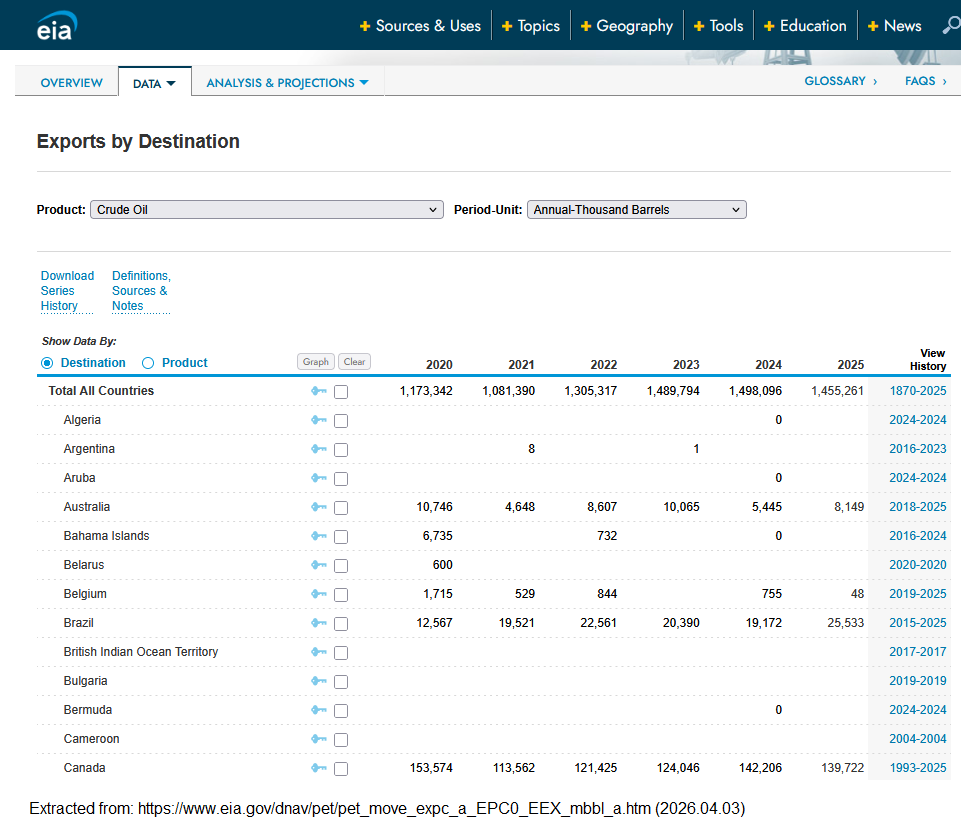Screen dimensions: 964x831
Task: Open the Sources & Uses menu
Action: (x=421, y=26)
